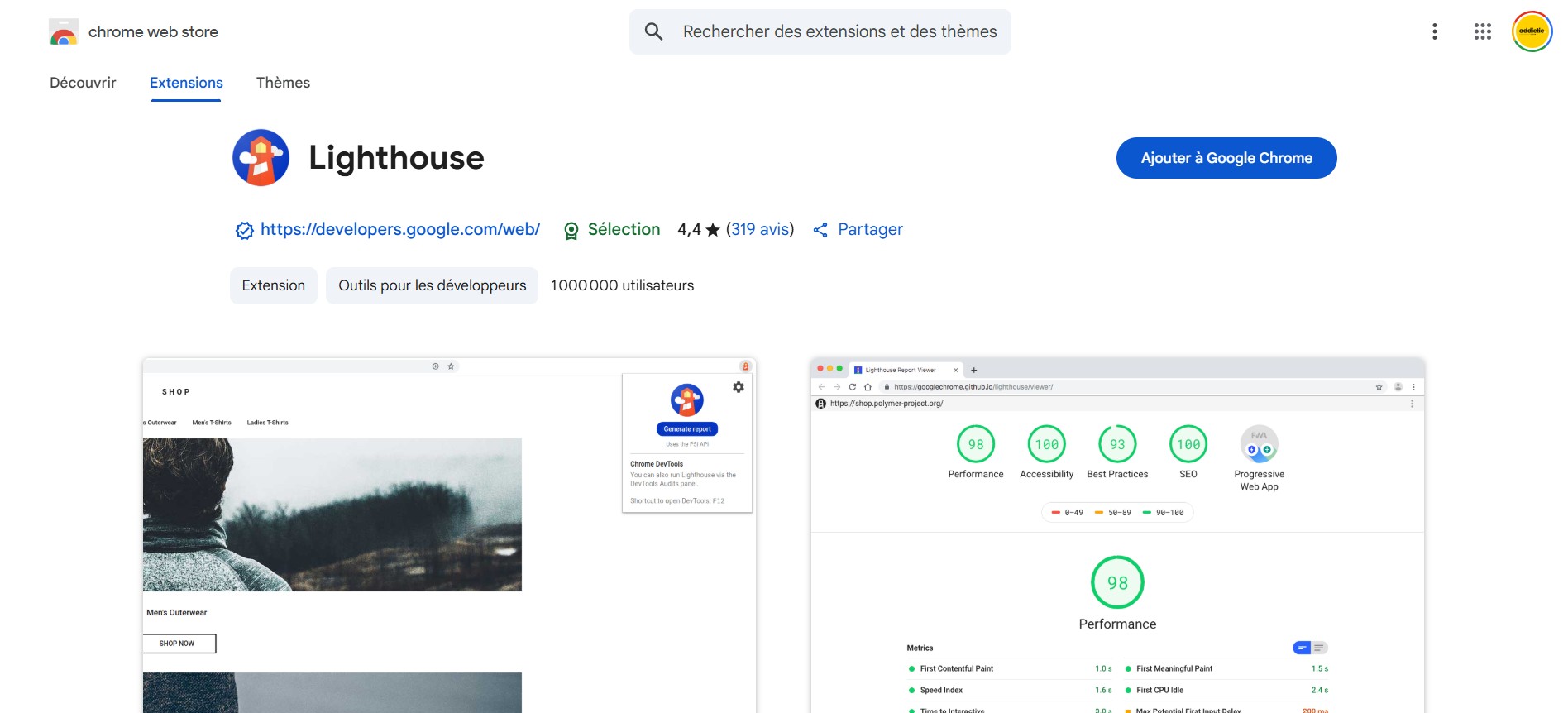Viewport: 1568px width, 713px height.
Task: Click the SEO score 100 gauge
Action: point(1188,444)
